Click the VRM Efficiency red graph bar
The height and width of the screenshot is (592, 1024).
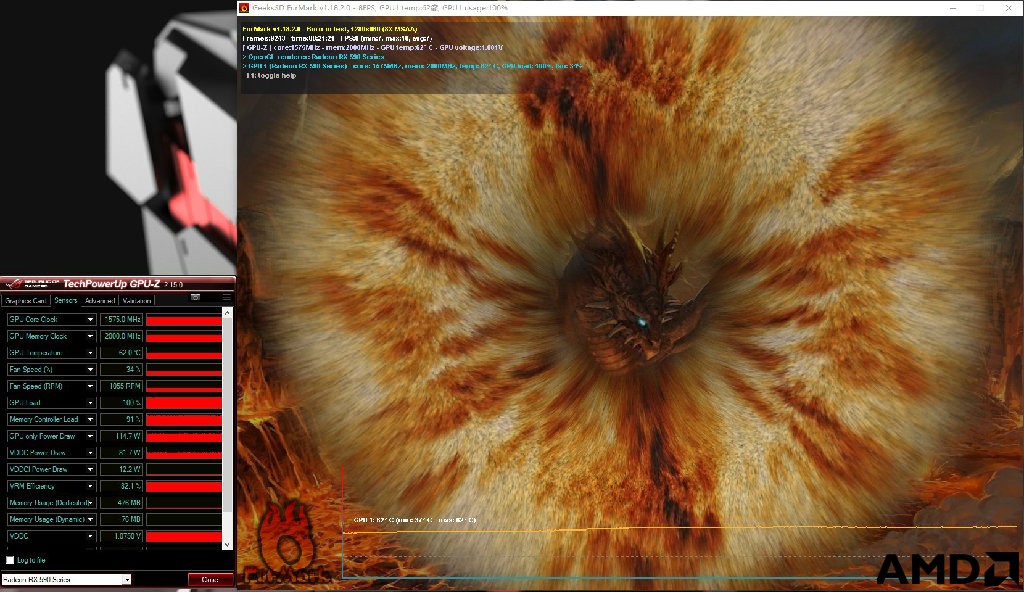(184, 486)
